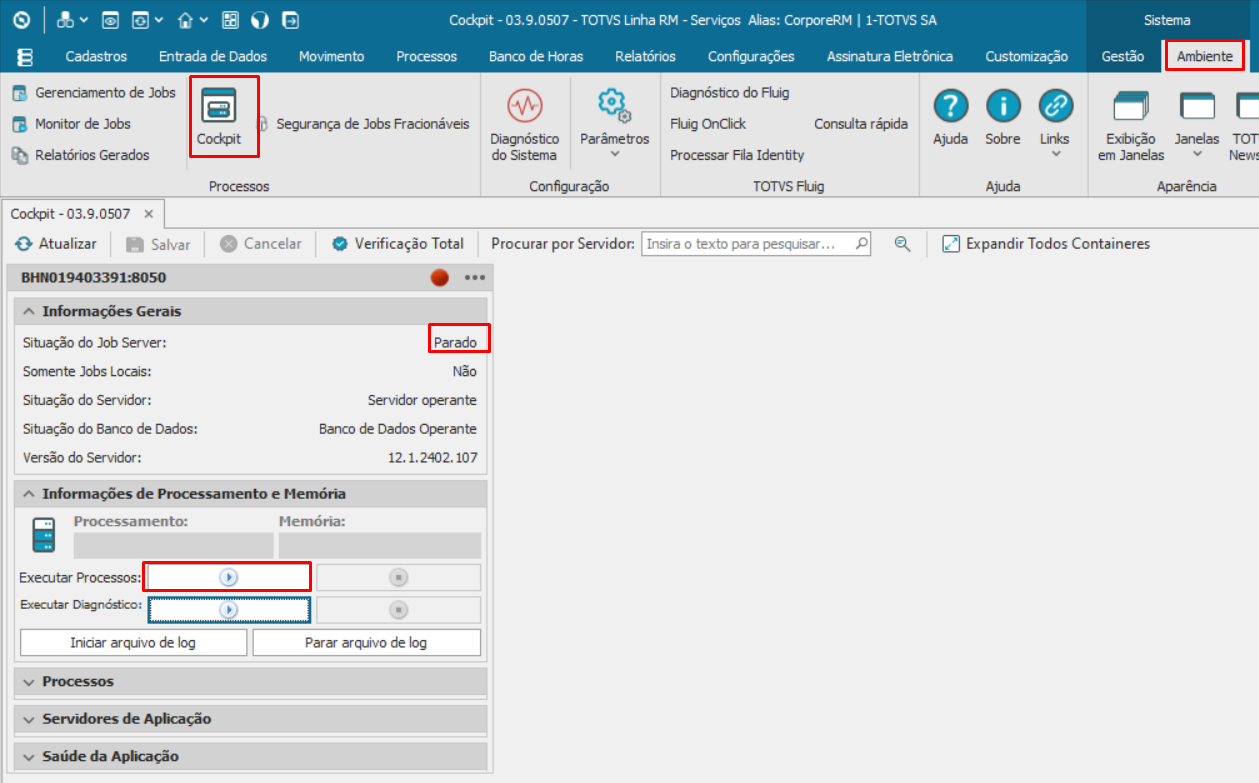Open dropdown arrow next to modules cubes icon

pos(84,20)
